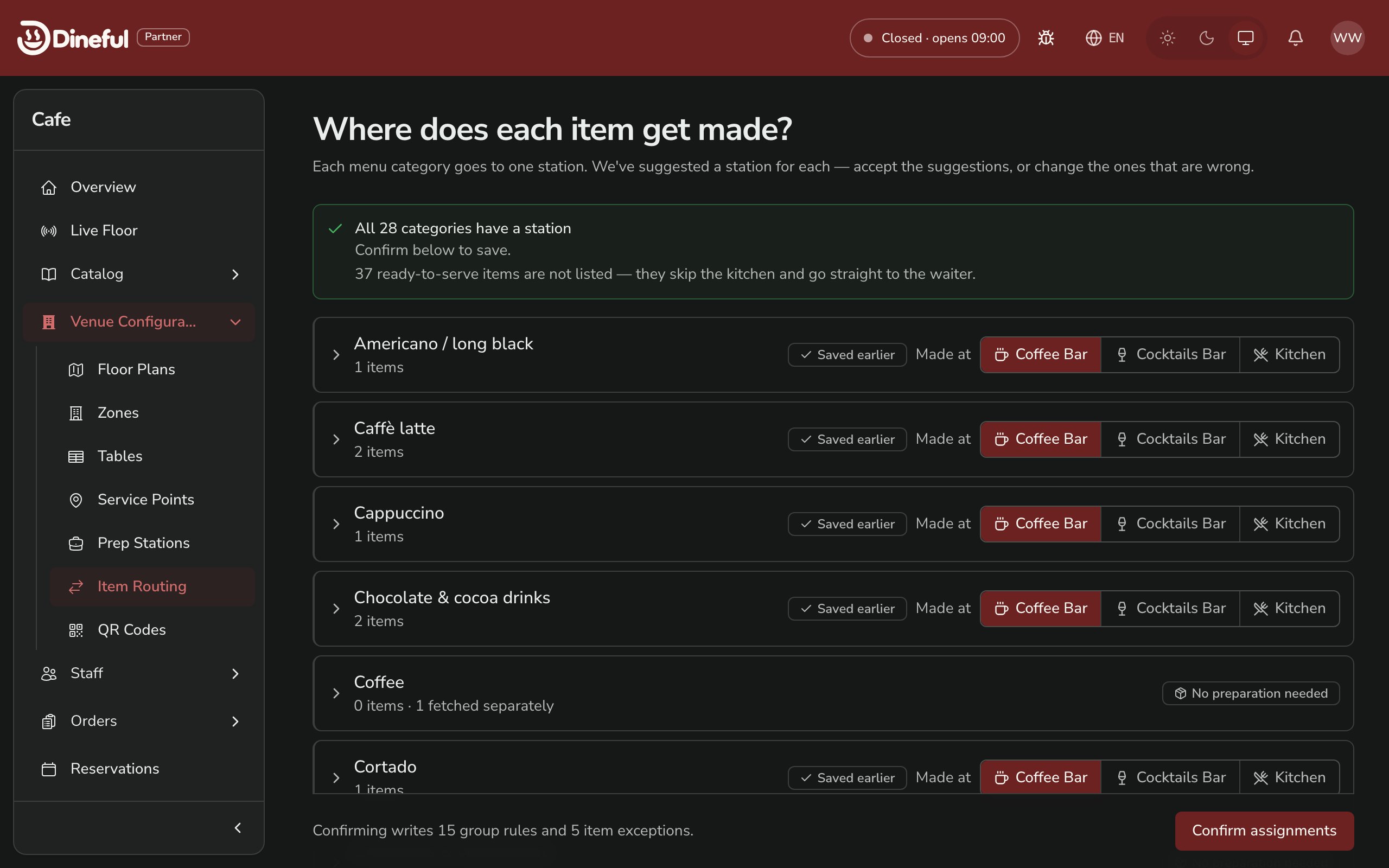Open Reservations page
This screenshot has width=1389, height=868.
[139, 769]
